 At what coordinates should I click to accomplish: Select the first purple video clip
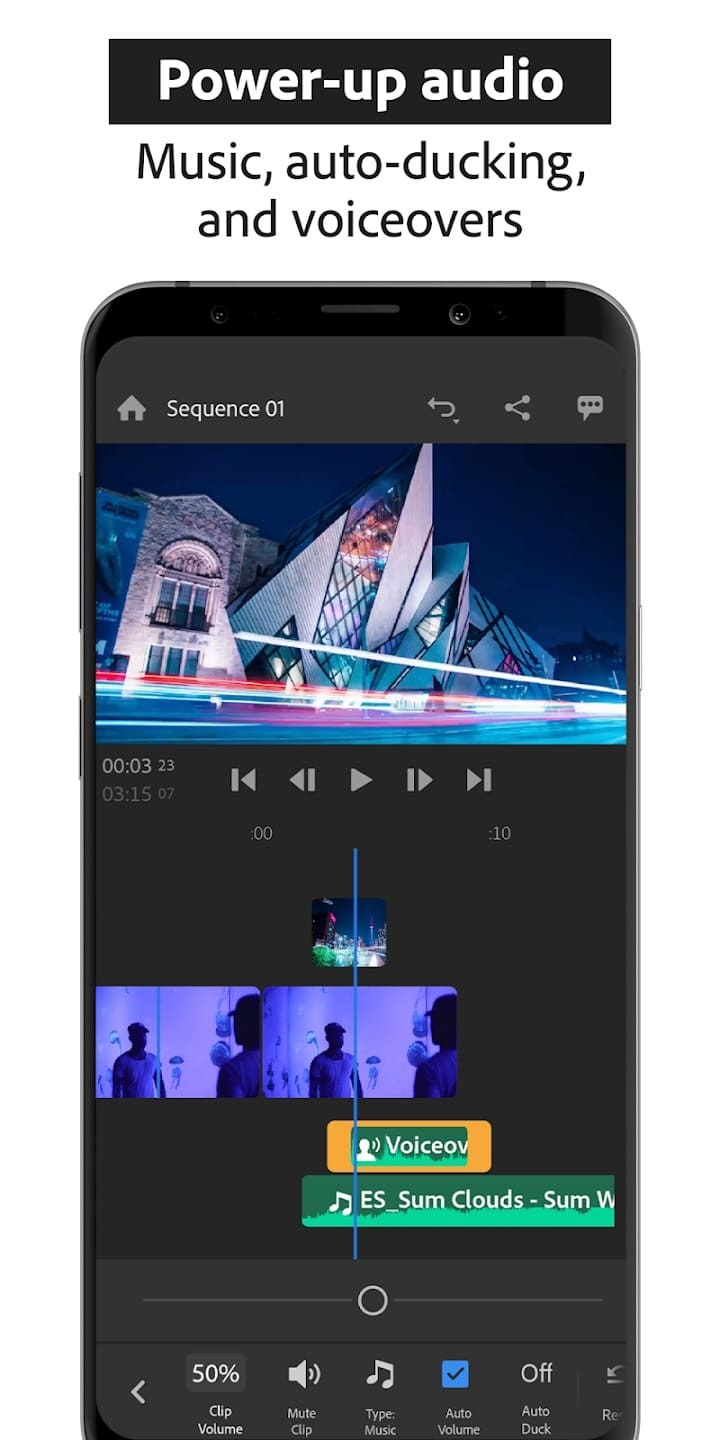[x=177, y=1042]
